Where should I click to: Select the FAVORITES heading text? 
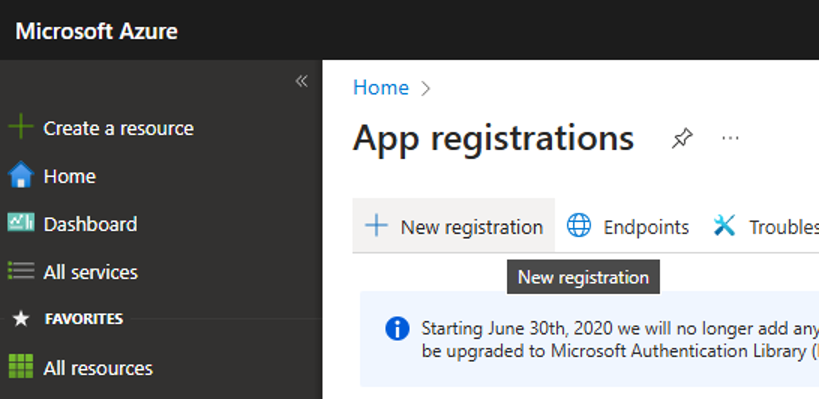click(84, 319)
